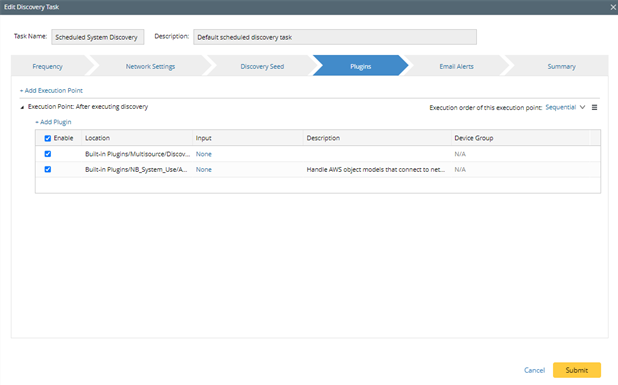Toggle the Enable header checkbox
This screenshot has width=618, height=385.
click(48, 138)
